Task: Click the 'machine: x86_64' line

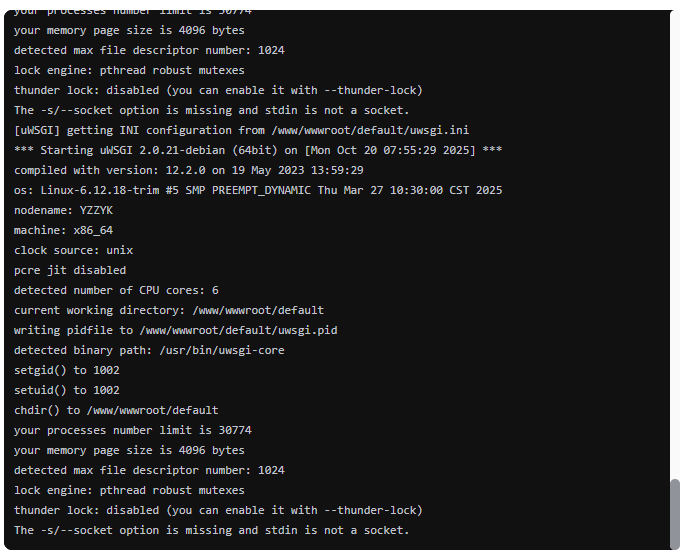Action: 64,230
